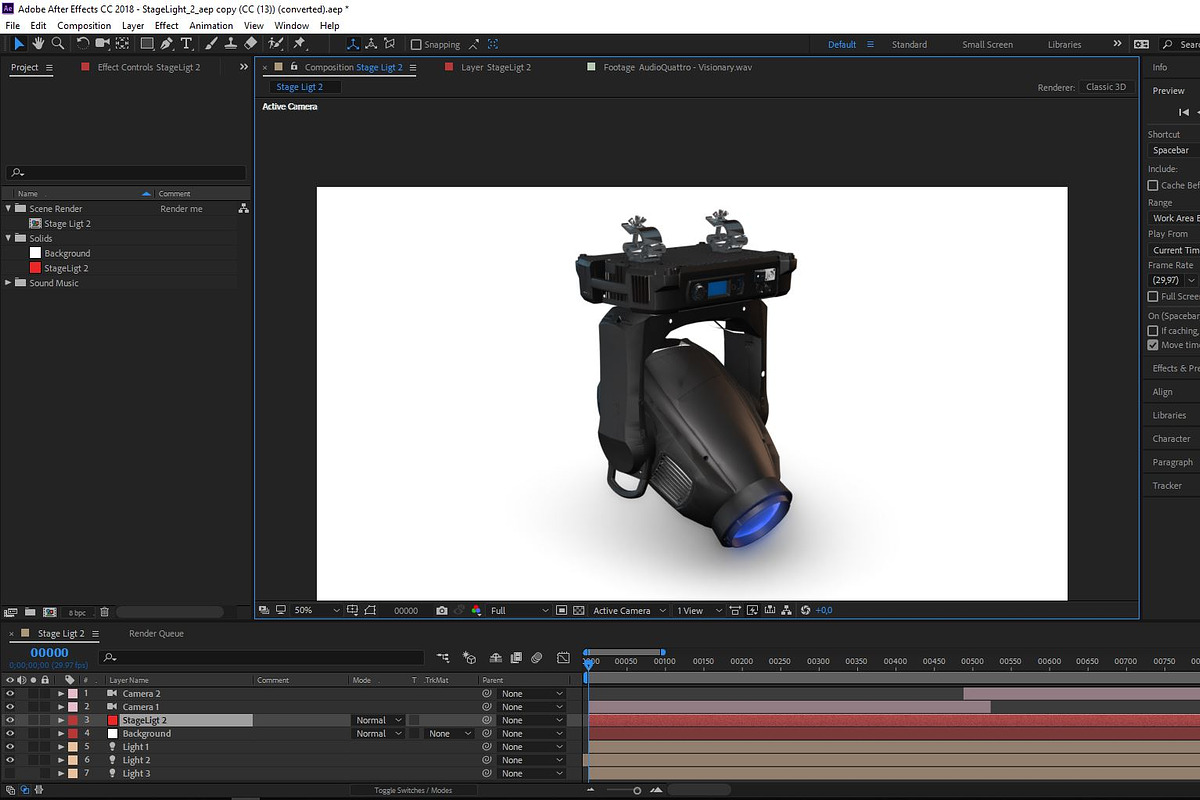Screen dimensions: 1200x800
Task: Select the Rectangle shape tool
Action: pos(147,44)
